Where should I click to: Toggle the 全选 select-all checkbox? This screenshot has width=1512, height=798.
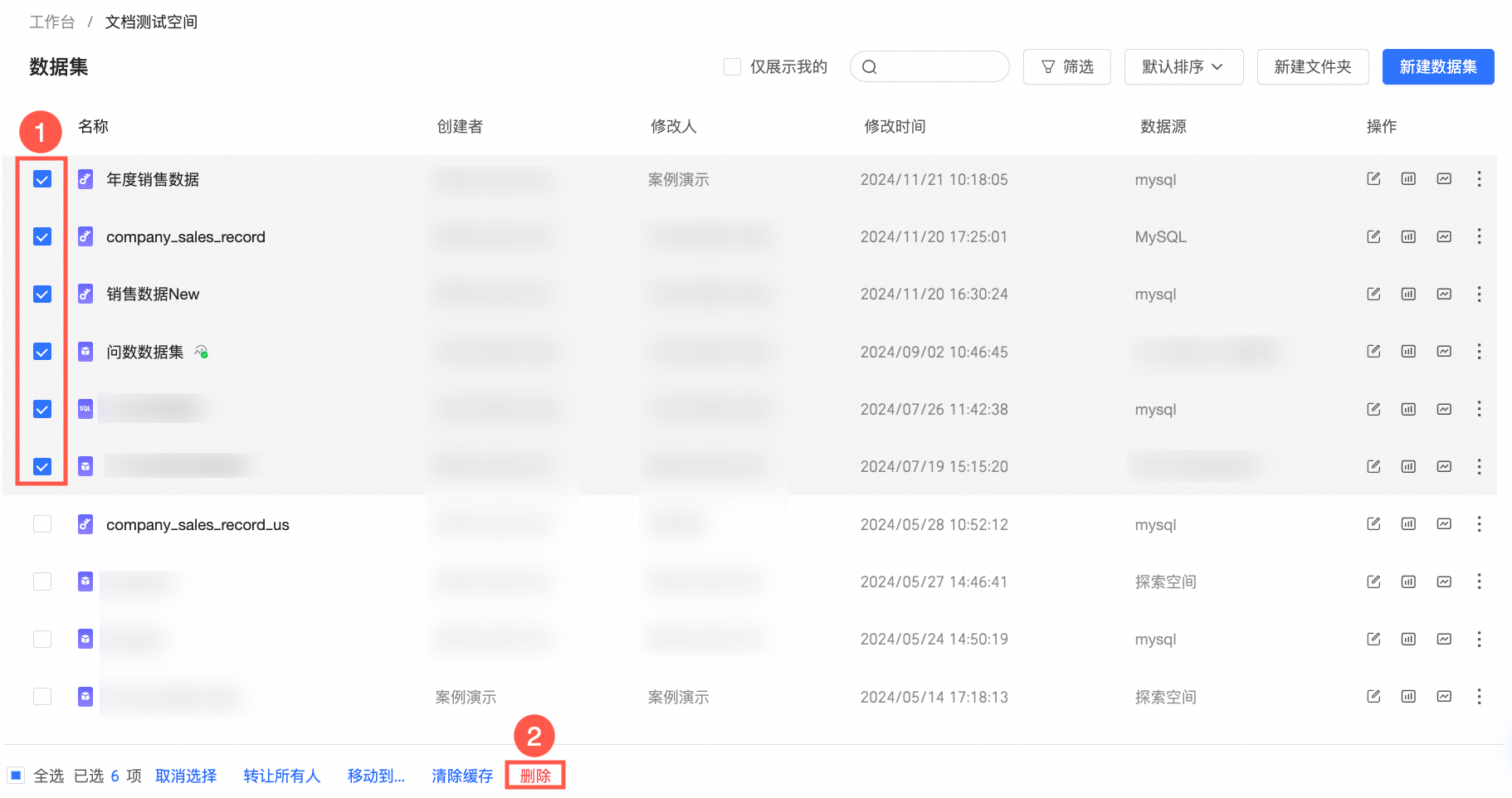pyautogui.click(x=16, y=776)
